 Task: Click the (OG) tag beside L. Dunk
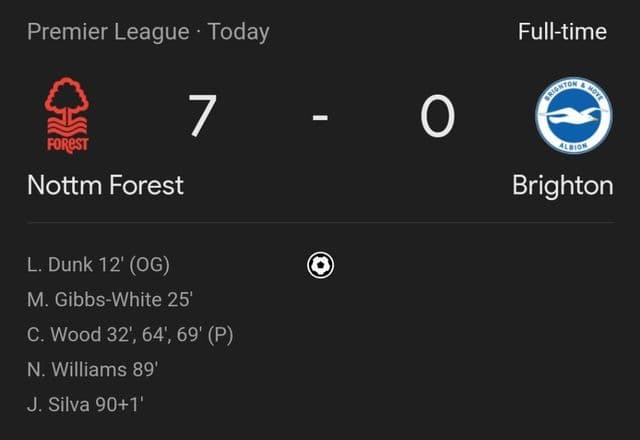click(149, 265)
